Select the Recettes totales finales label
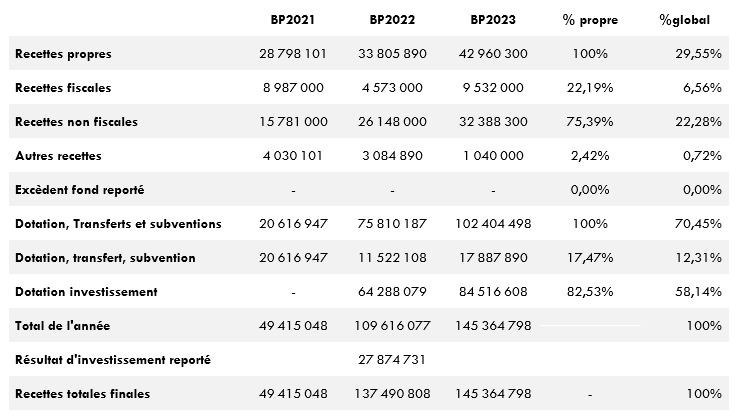 [83, 394]
